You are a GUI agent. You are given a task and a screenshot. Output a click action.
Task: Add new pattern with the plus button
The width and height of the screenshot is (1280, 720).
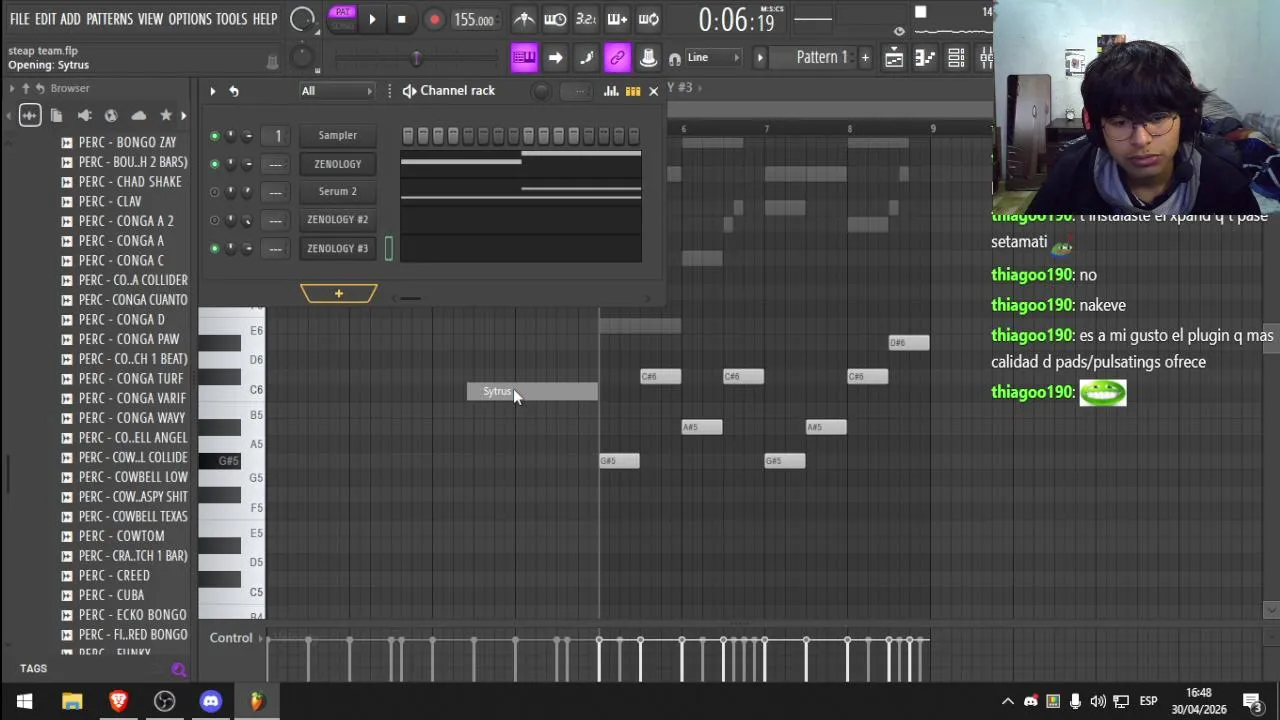click(865, 58)
